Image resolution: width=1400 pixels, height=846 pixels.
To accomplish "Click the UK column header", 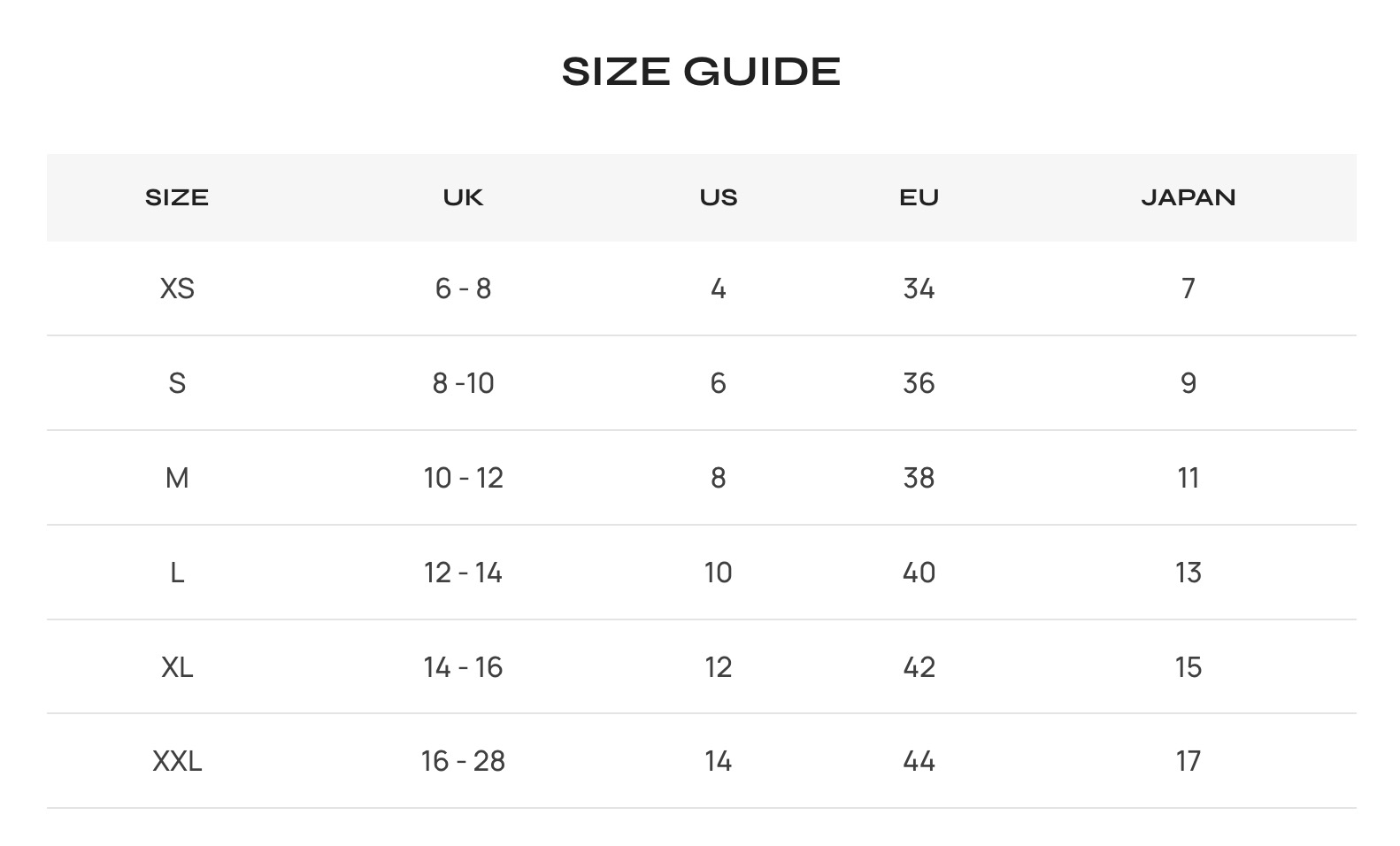I will coord(463,197).
